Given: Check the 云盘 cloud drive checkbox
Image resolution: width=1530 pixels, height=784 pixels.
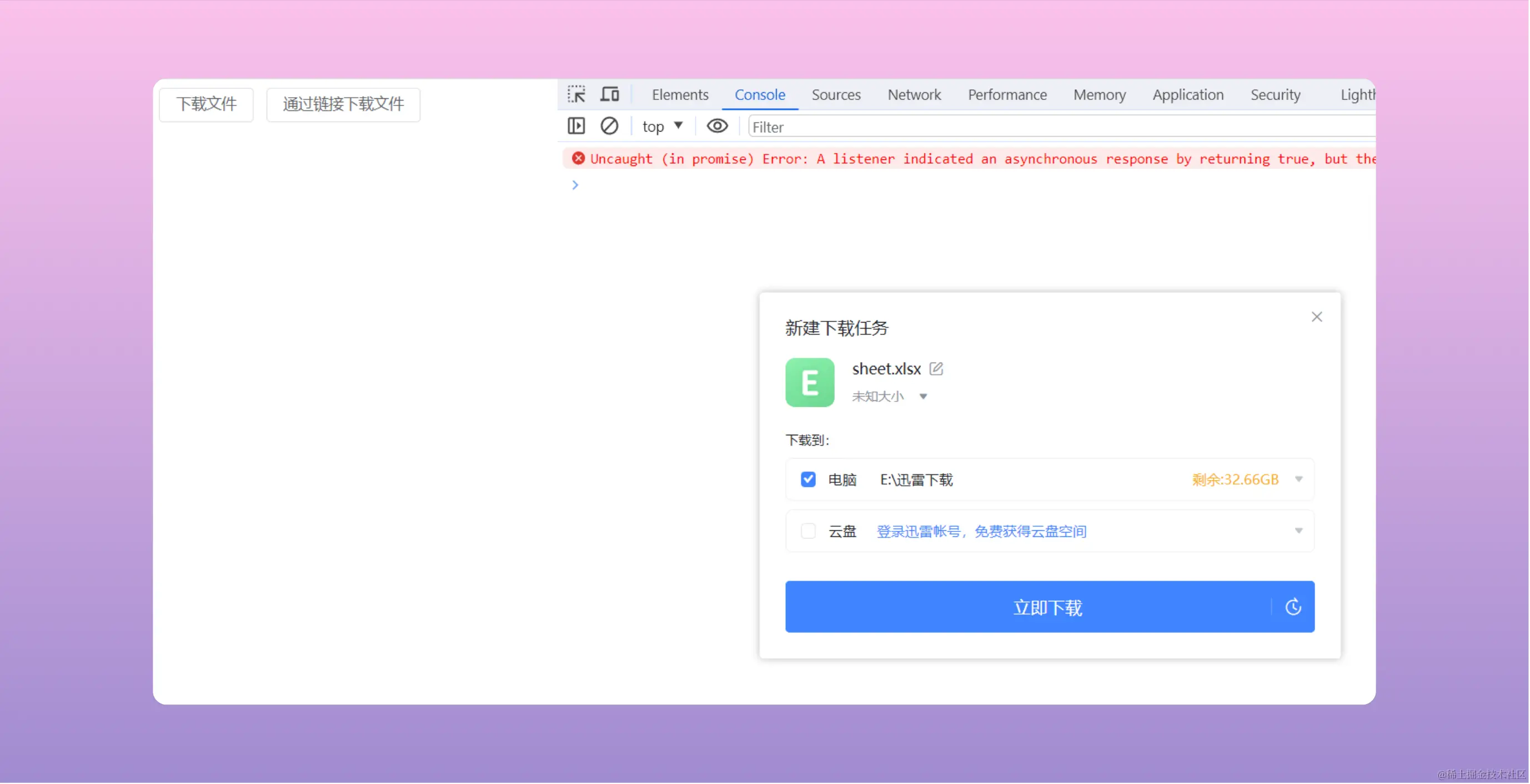Looking at the screenshot, I should (808, 531).
